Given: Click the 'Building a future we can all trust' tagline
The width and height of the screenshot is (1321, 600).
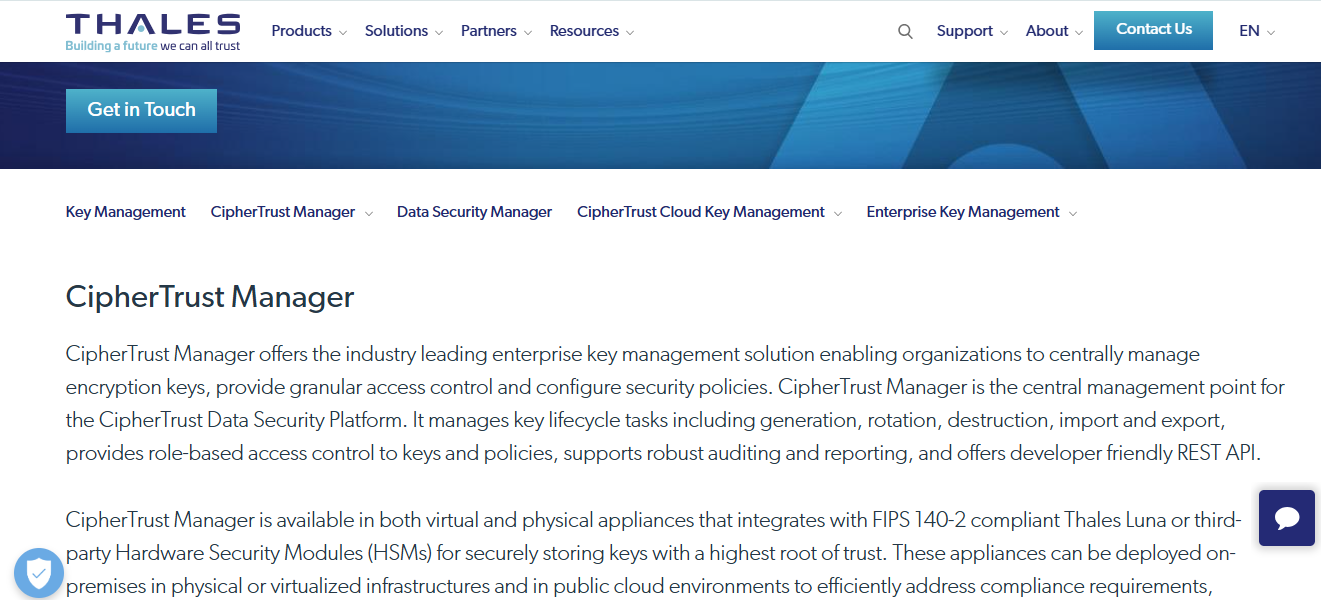Looking at the screenshot, I should 153,45.
